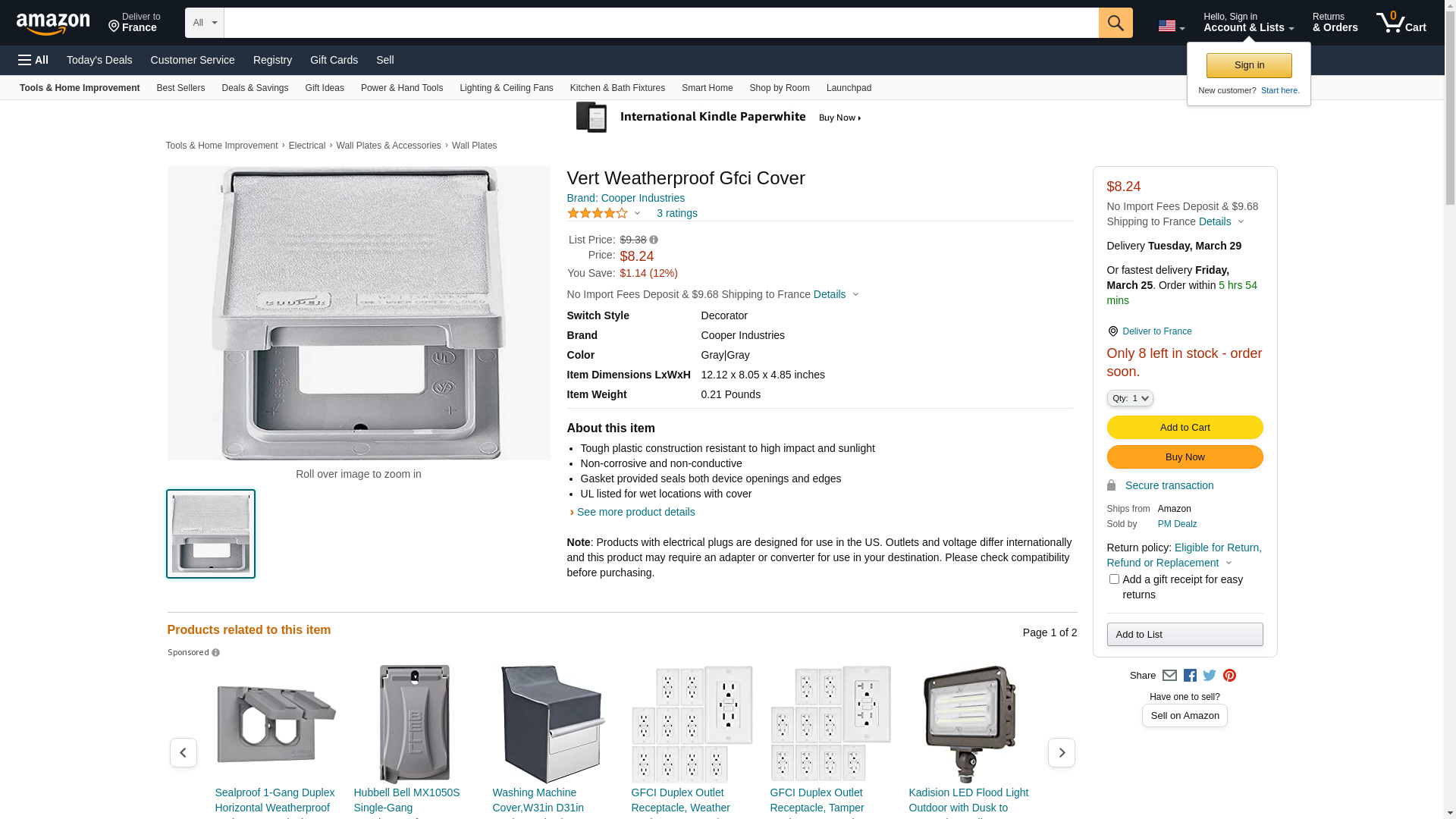Click into the search text field
The height and width of the screenshot is (819, 1456).
pyautogui.click(x=660, y=23)
